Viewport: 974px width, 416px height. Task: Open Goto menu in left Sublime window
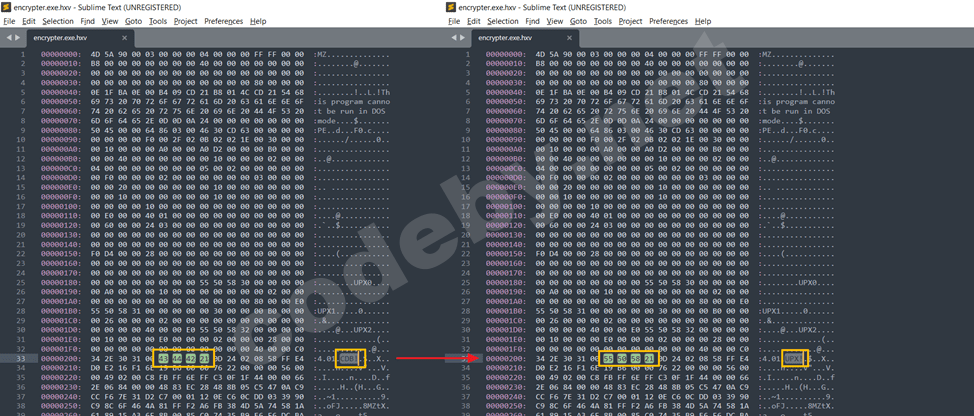click(134, 21)
